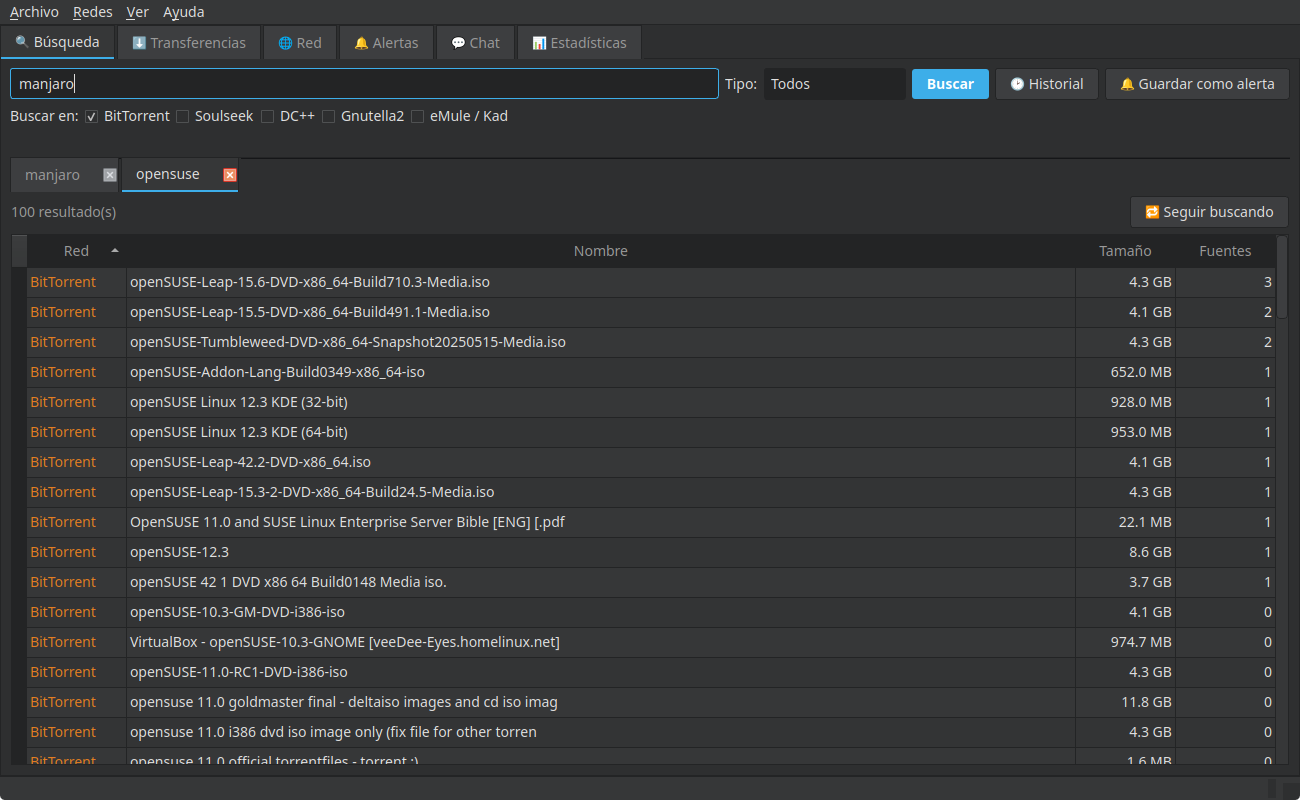This screenshot has height=800, width=1300.
Task: Switch to the Red tab
Action: pyautogui.click(x=300, y=43)
